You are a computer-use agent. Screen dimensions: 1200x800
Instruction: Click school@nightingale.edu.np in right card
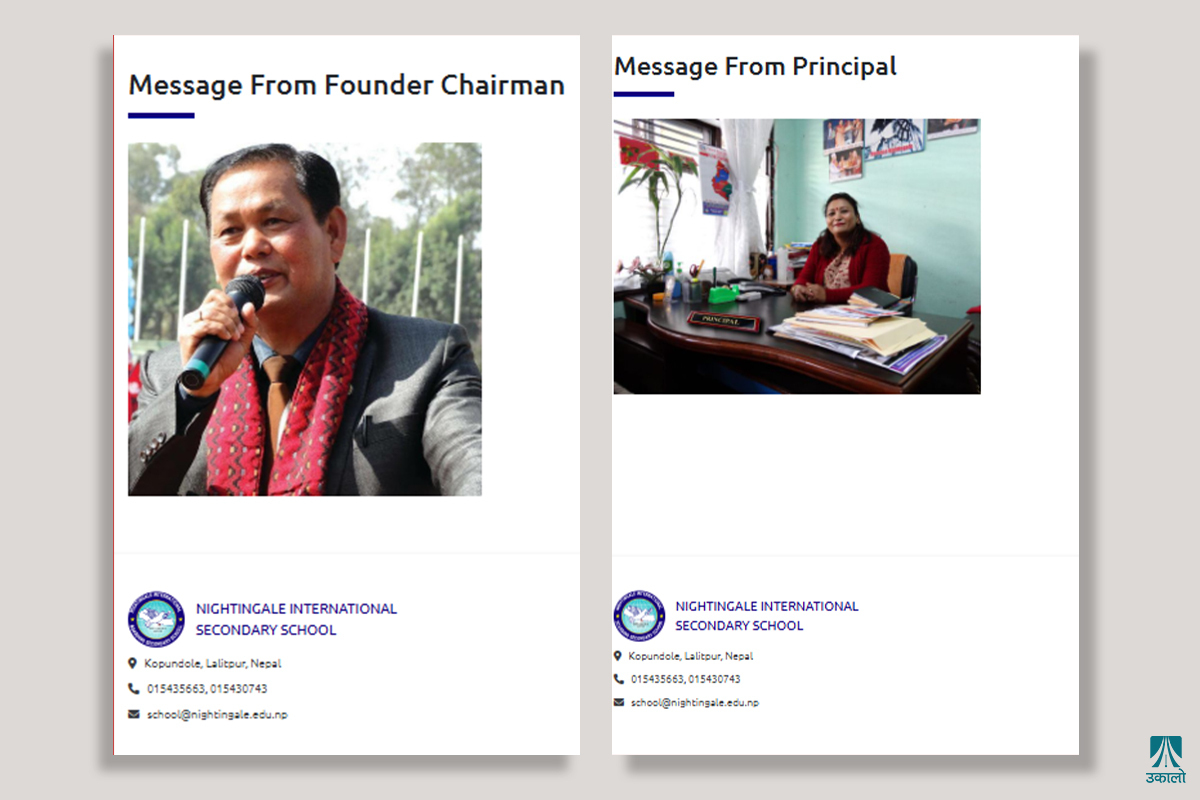[x=695, y=702]
